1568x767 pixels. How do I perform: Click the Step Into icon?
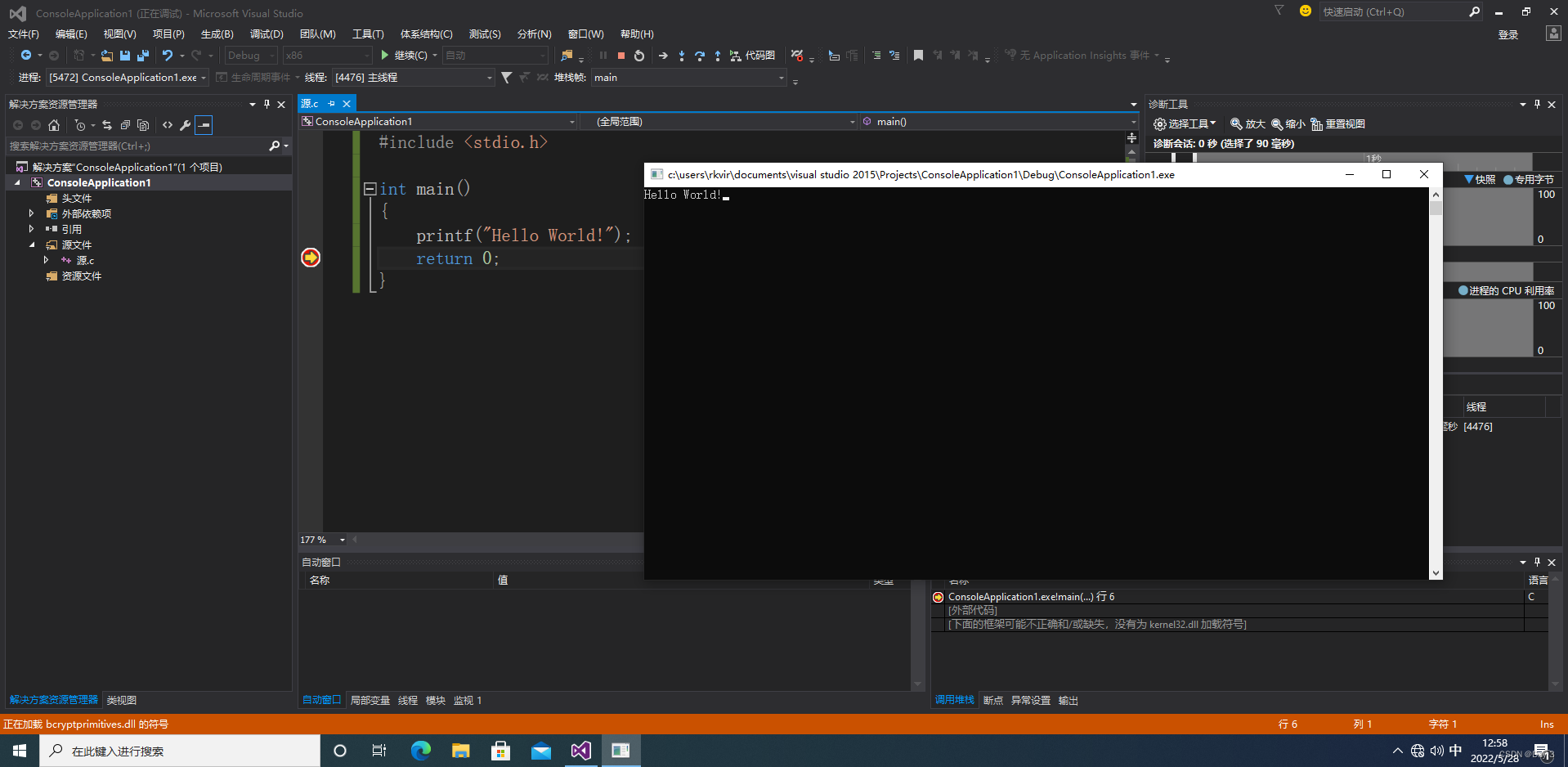click(682, 56)
